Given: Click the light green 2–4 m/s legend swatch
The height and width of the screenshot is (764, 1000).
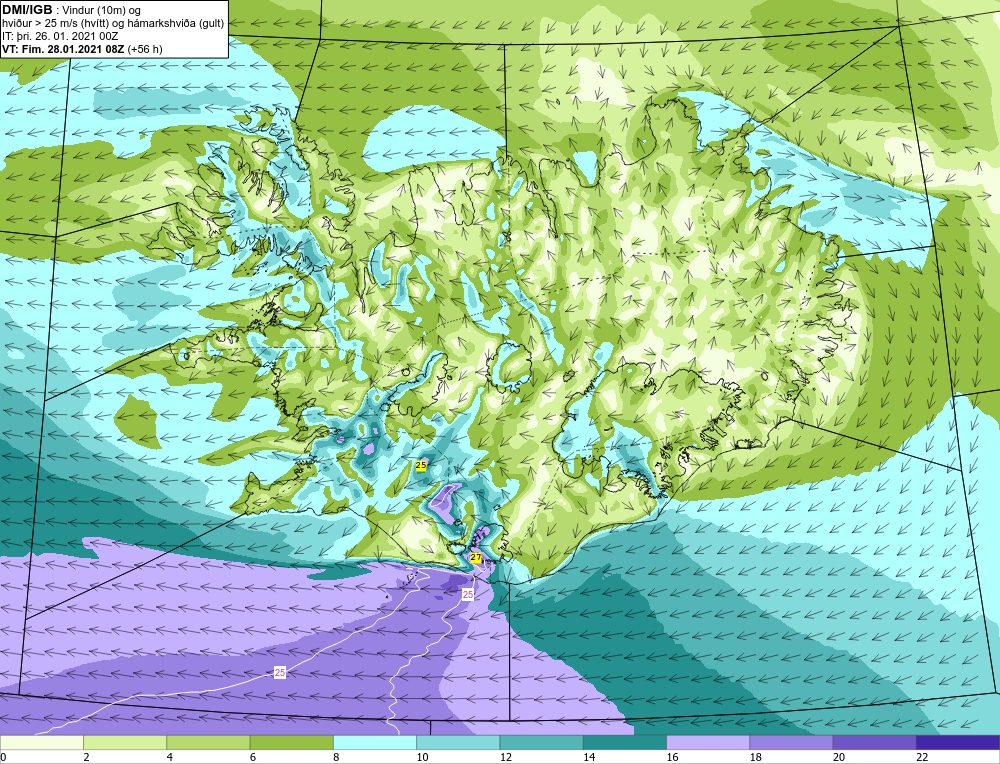Looking at the screenshot, I should (125, 742).
